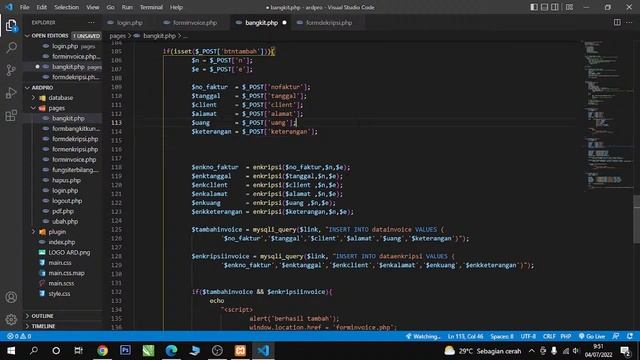The image size is (640, 360).
Task: Split the editor to the right
Action: click(617, 22)
